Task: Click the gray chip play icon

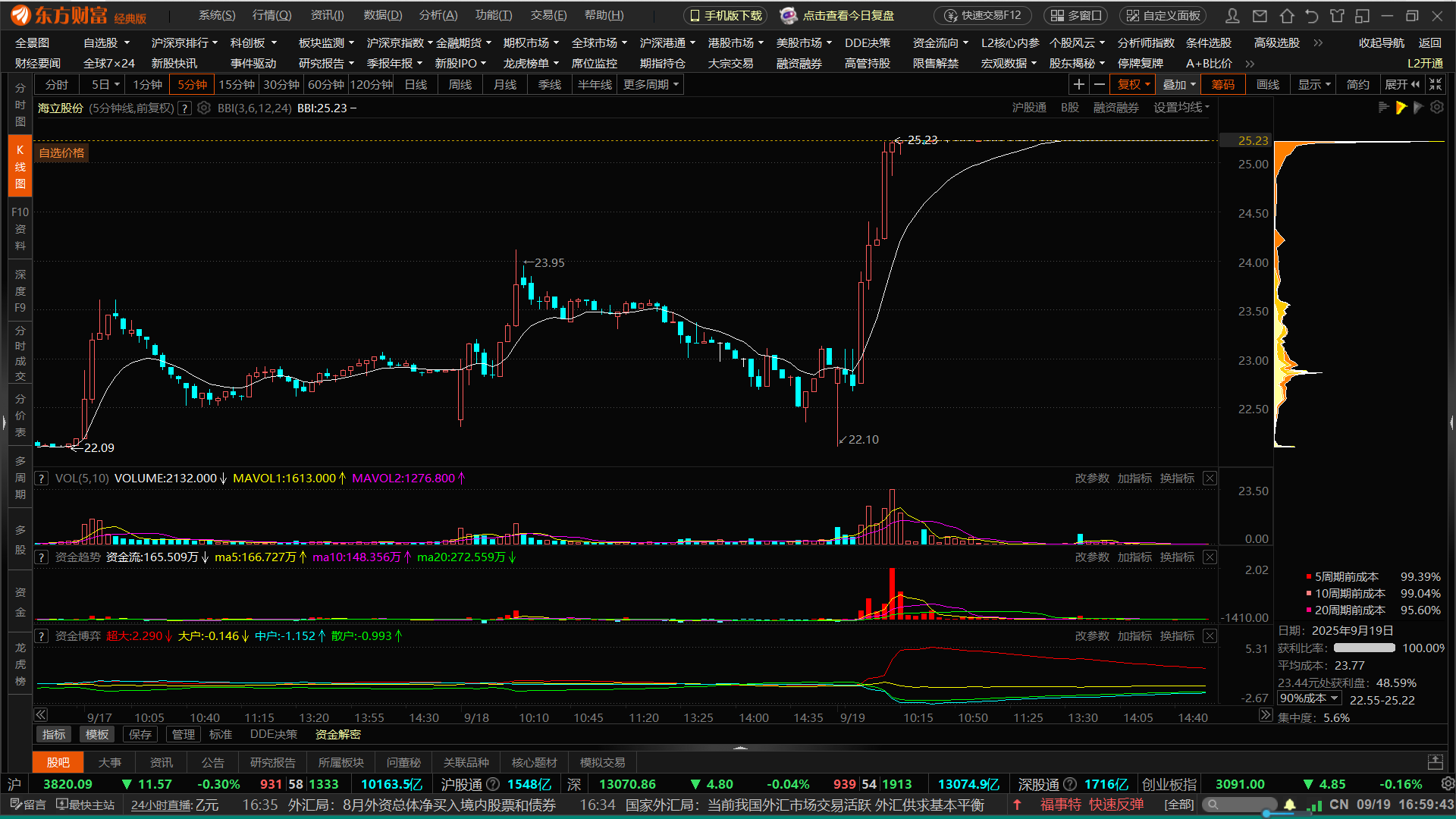Action: coord(1419,108)
